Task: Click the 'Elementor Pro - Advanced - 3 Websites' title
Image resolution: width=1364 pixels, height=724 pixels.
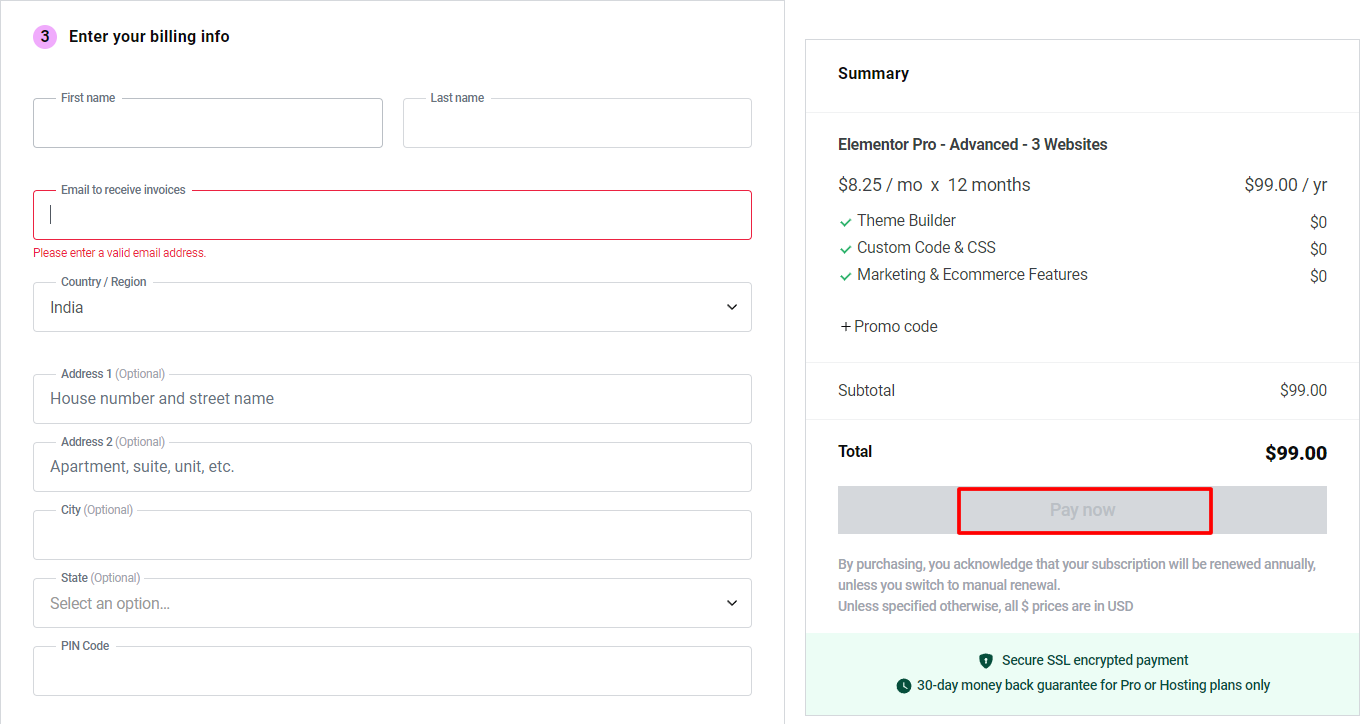Action: point(973,145)
